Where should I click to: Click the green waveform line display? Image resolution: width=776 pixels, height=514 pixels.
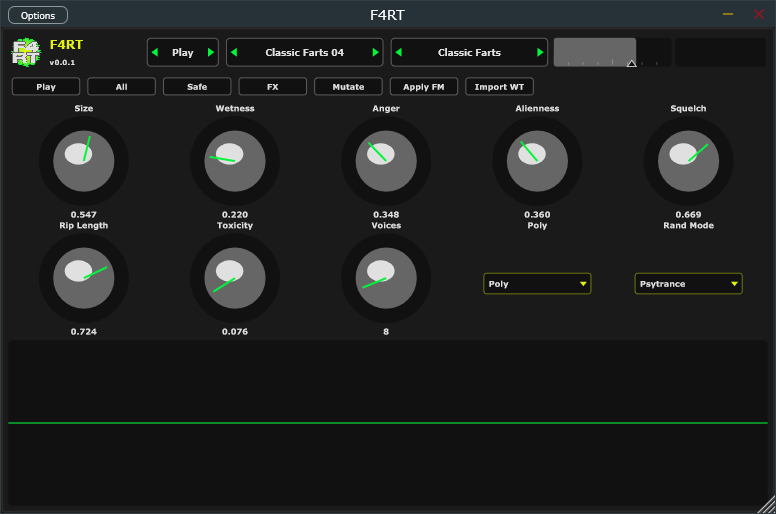pyautogui.click(x=388, y=423)
